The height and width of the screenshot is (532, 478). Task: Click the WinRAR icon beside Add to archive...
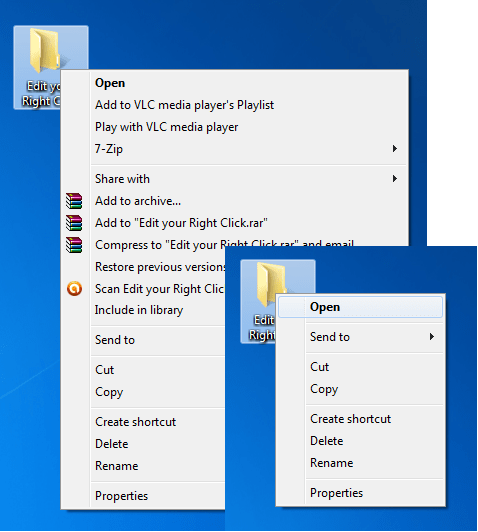pyautogui.click(x=74, y=201)
